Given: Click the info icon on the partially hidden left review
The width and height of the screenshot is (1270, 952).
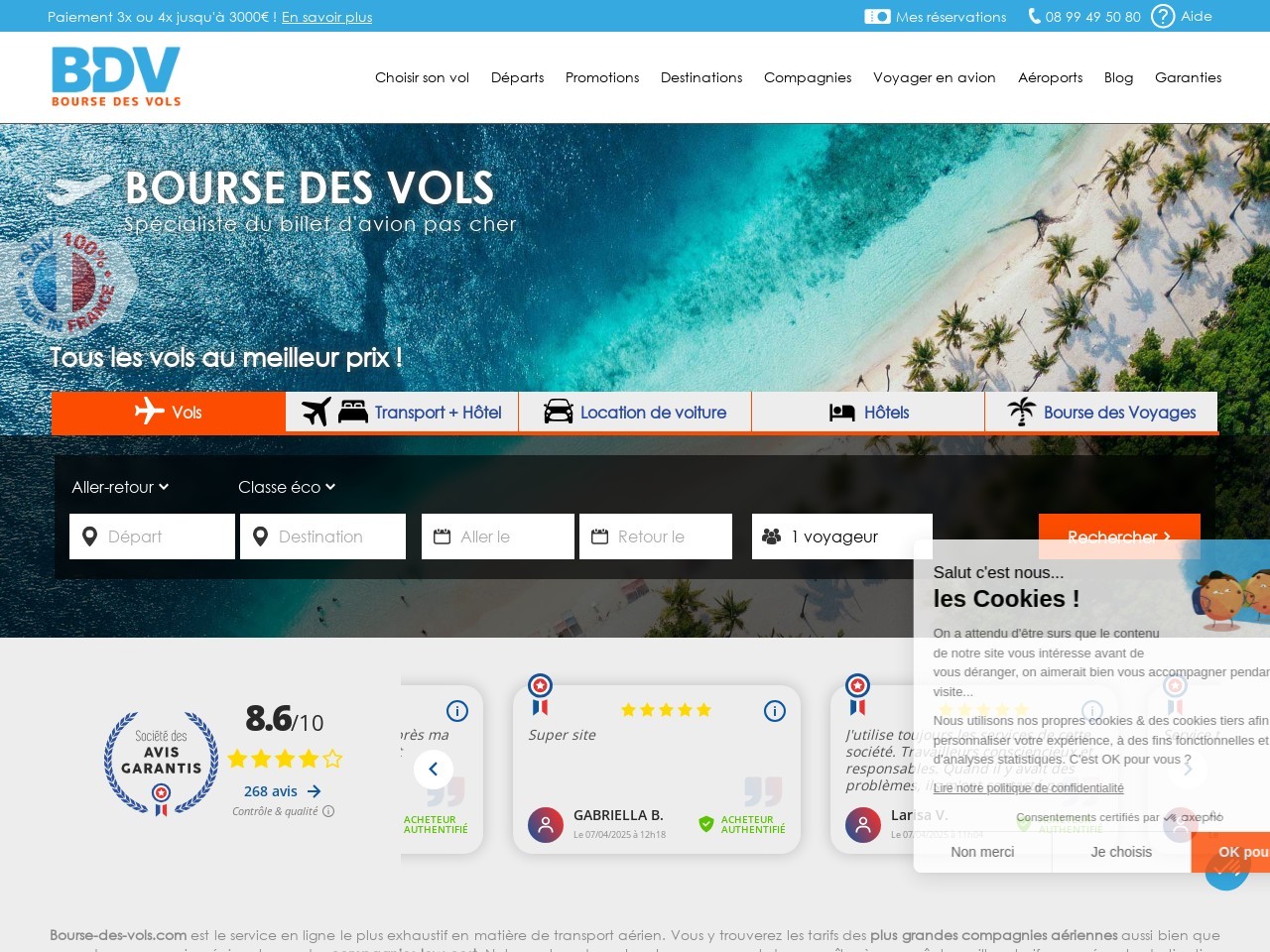Looking at the screenshot, I should (457, 711).
